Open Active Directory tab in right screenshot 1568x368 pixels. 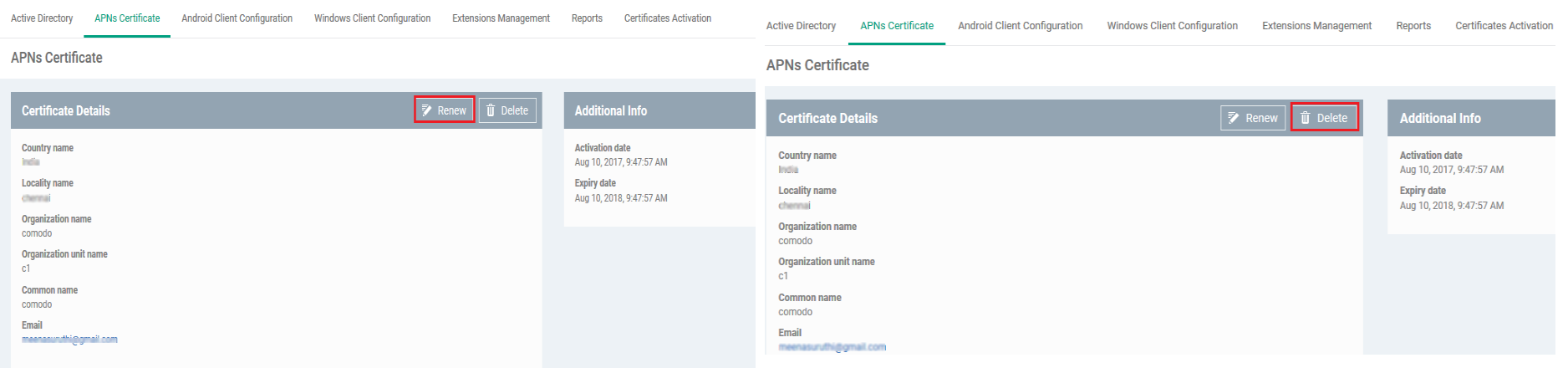tap(801, 26)
